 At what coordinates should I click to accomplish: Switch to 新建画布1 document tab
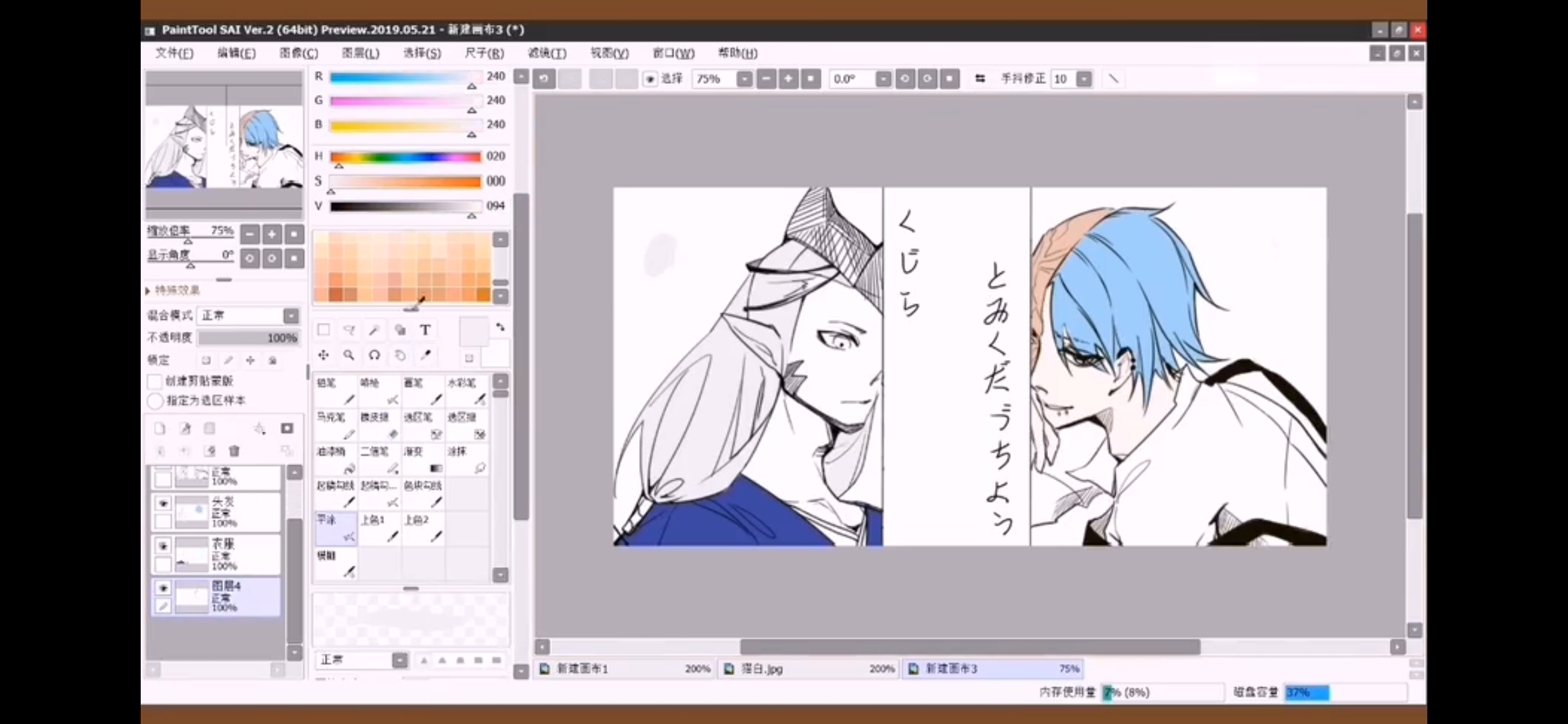point(625,668)
